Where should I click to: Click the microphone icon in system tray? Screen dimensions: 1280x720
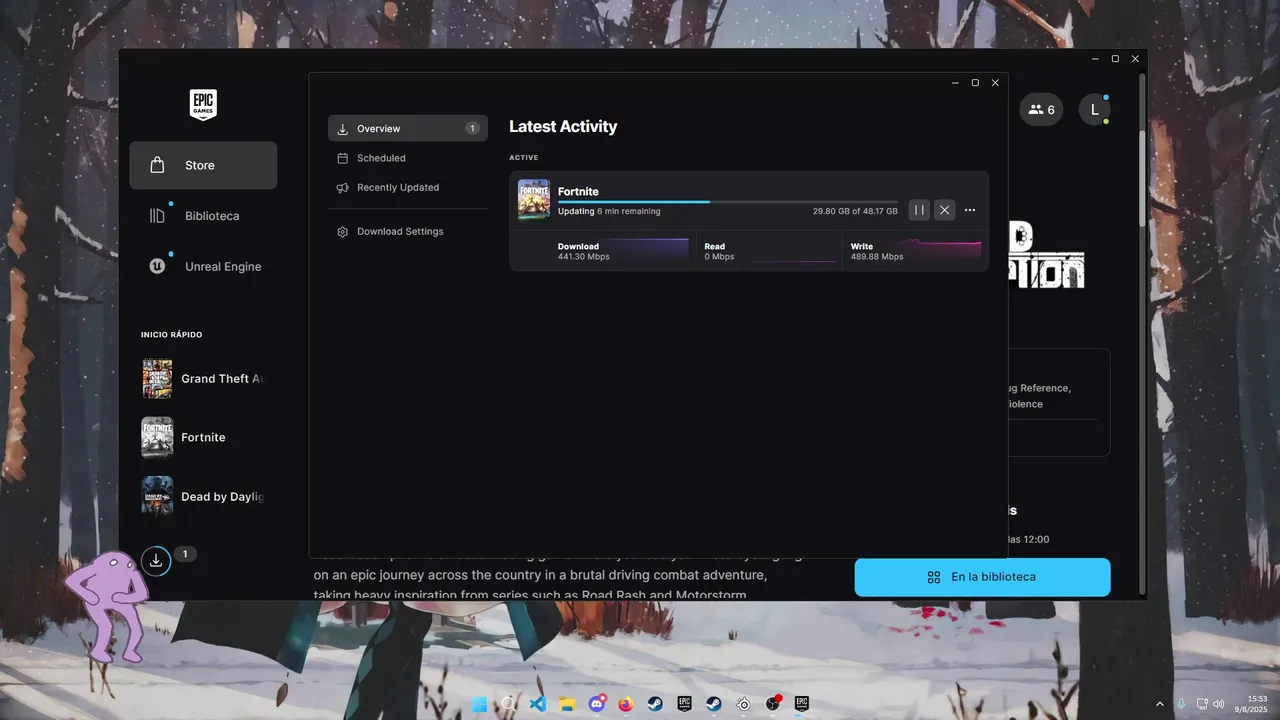pos(1182,704)
